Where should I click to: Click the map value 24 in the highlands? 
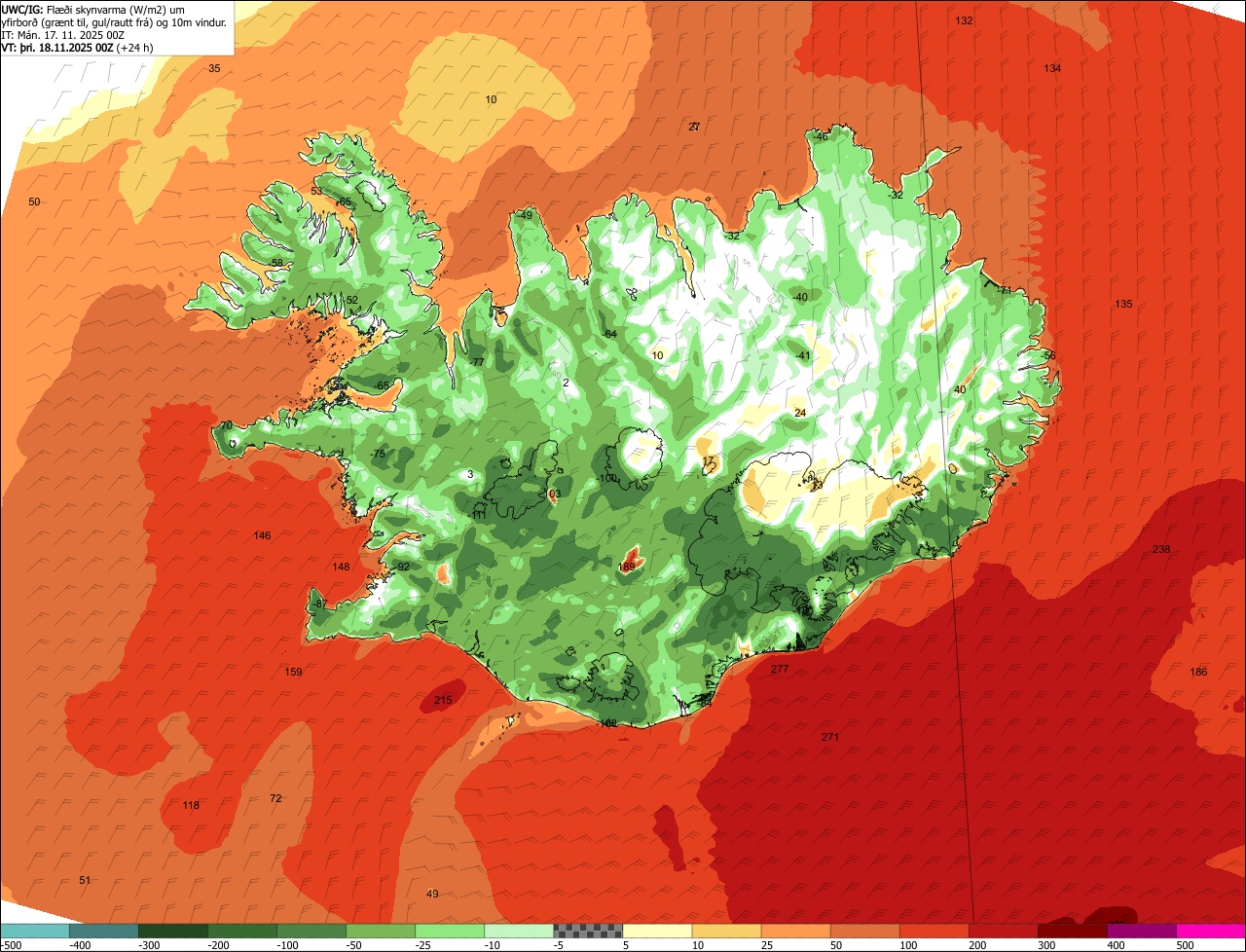click(x=800, y=414)
